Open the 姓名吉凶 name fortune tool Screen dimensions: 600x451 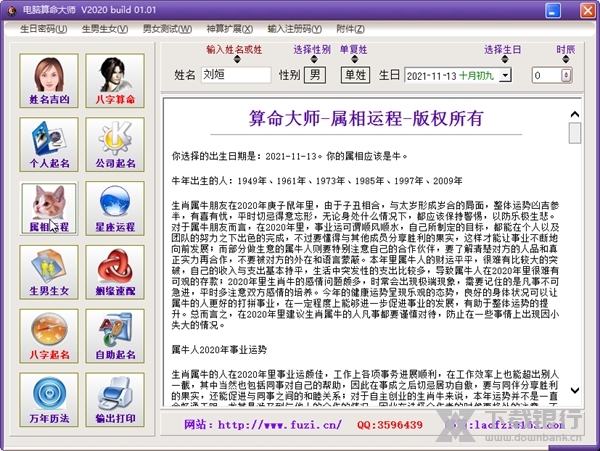49,81
